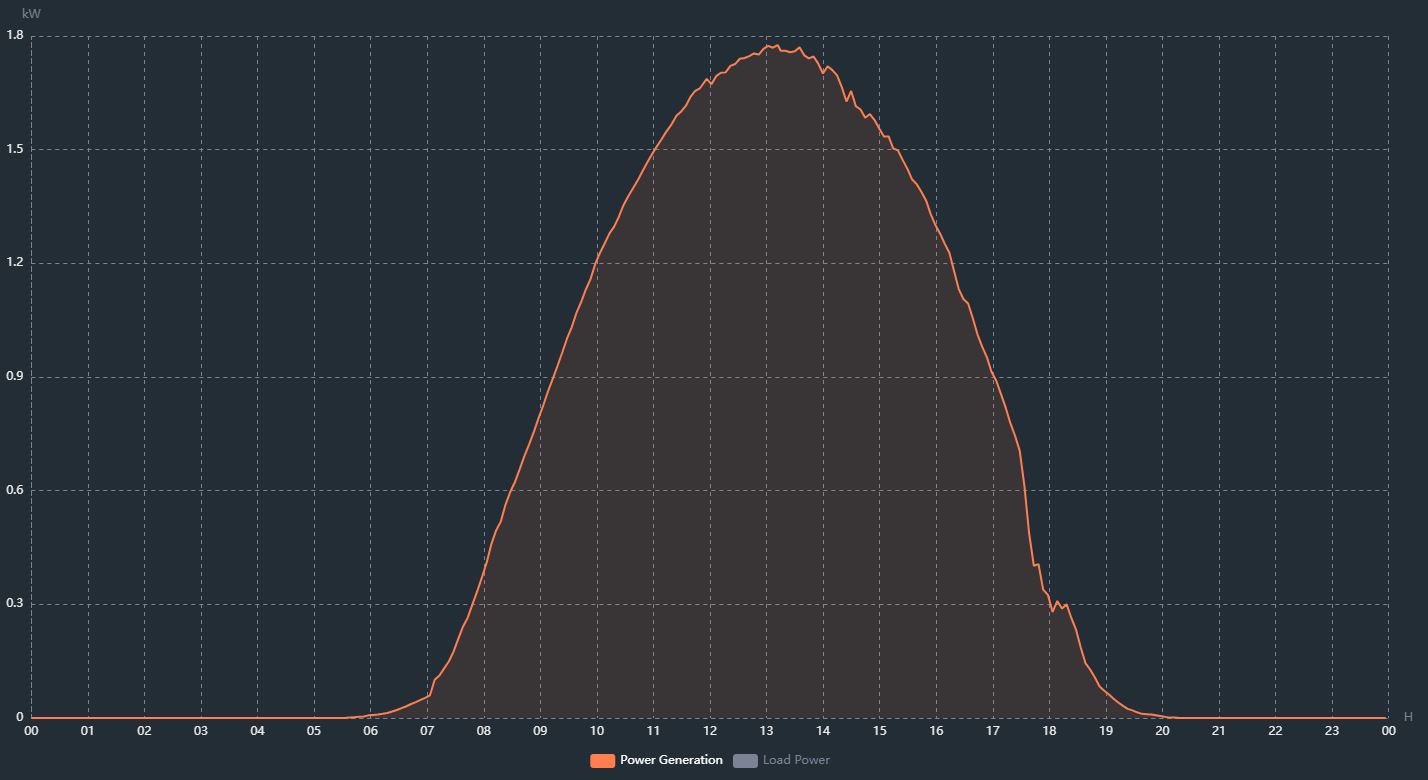1428x780 pixels.
Task: Click the gray Load Power color swatch
Action: pos(745,760)
